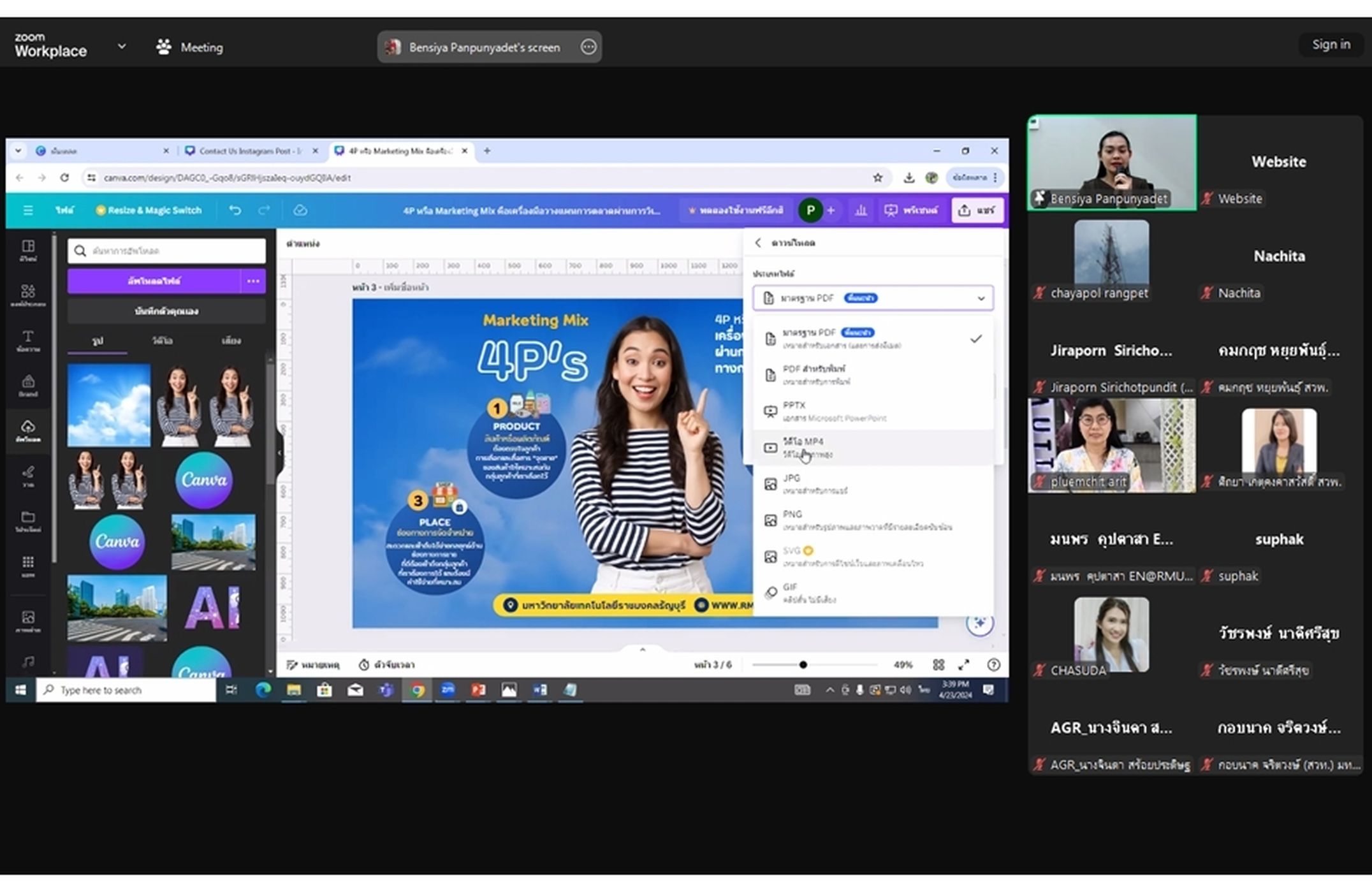Click the sky clouds uploaded image thumbnail
Viewport: 1372px width, 892px height.
109,405
